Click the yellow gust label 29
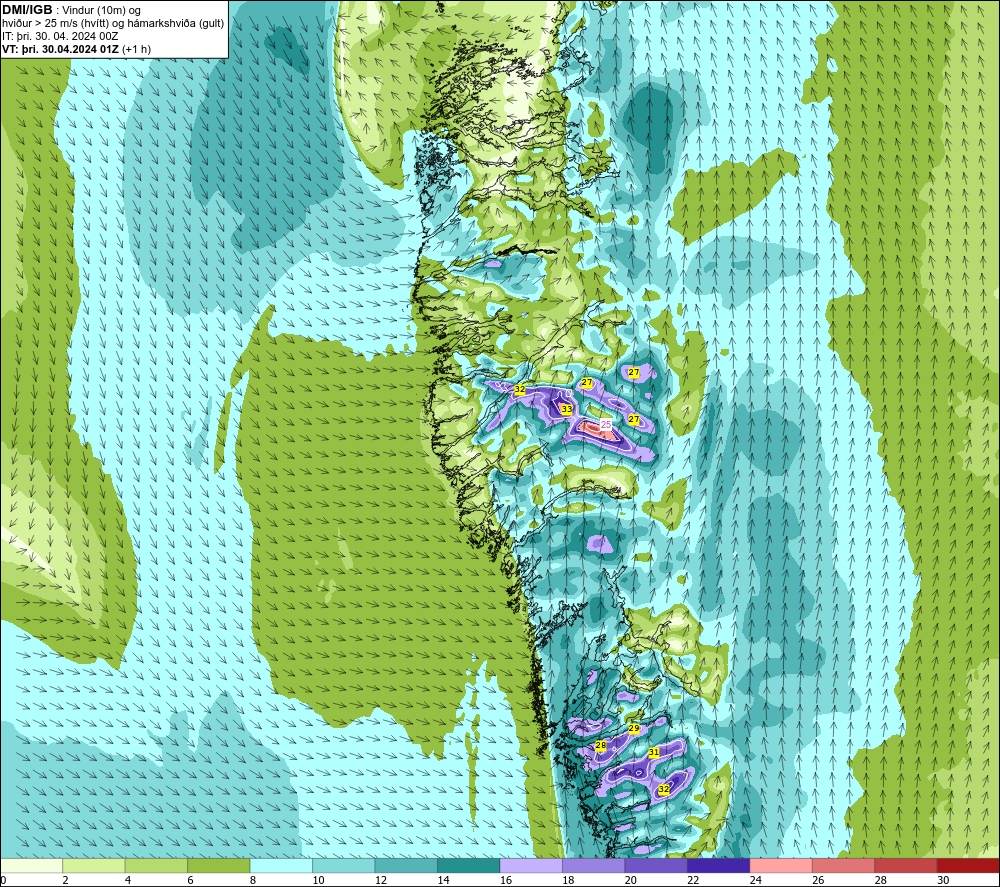This screenshot has height=887, width=1000. (x=633, y=728)
